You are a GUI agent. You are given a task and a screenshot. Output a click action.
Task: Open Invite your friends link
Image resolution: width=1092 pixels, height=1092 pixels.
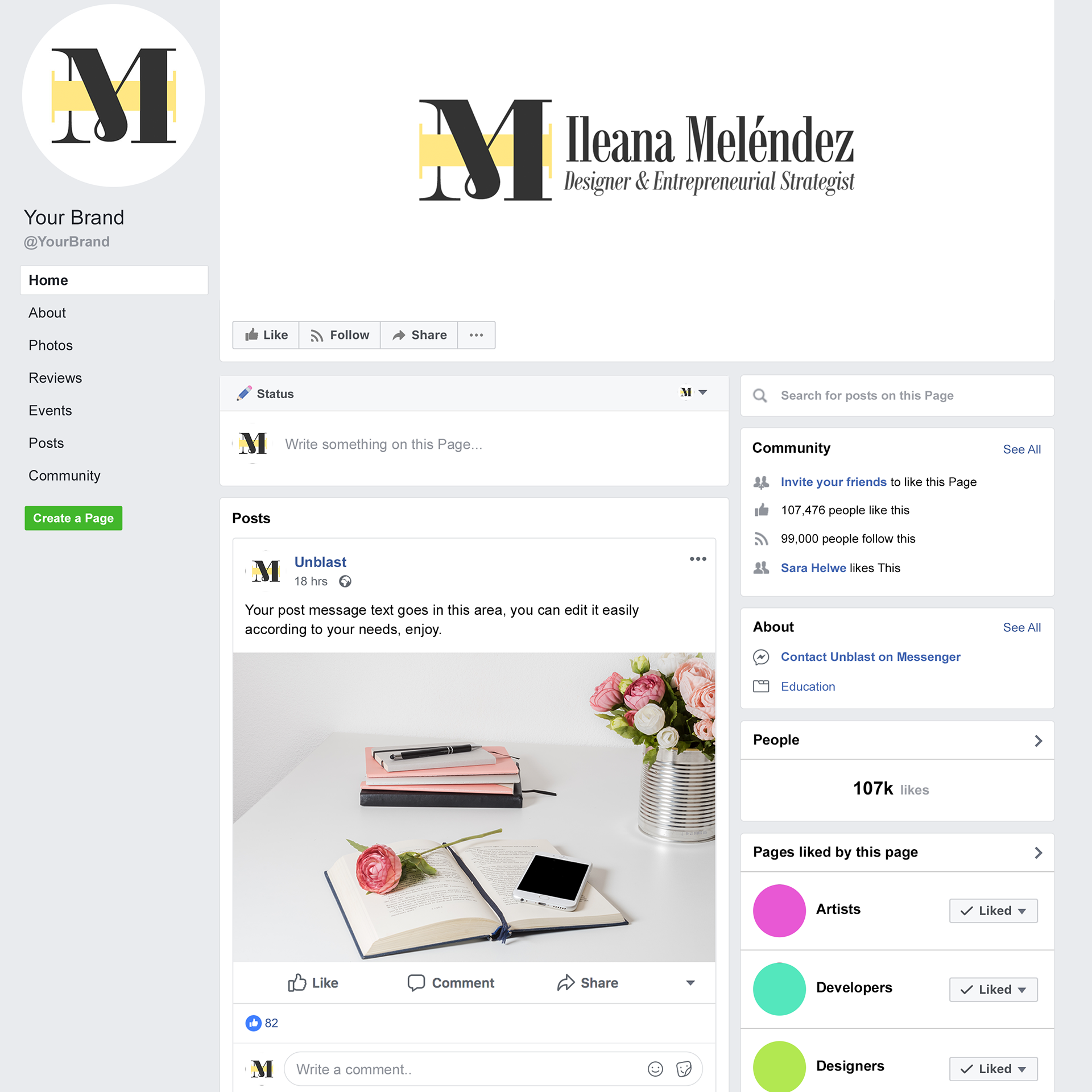[833, 482]
